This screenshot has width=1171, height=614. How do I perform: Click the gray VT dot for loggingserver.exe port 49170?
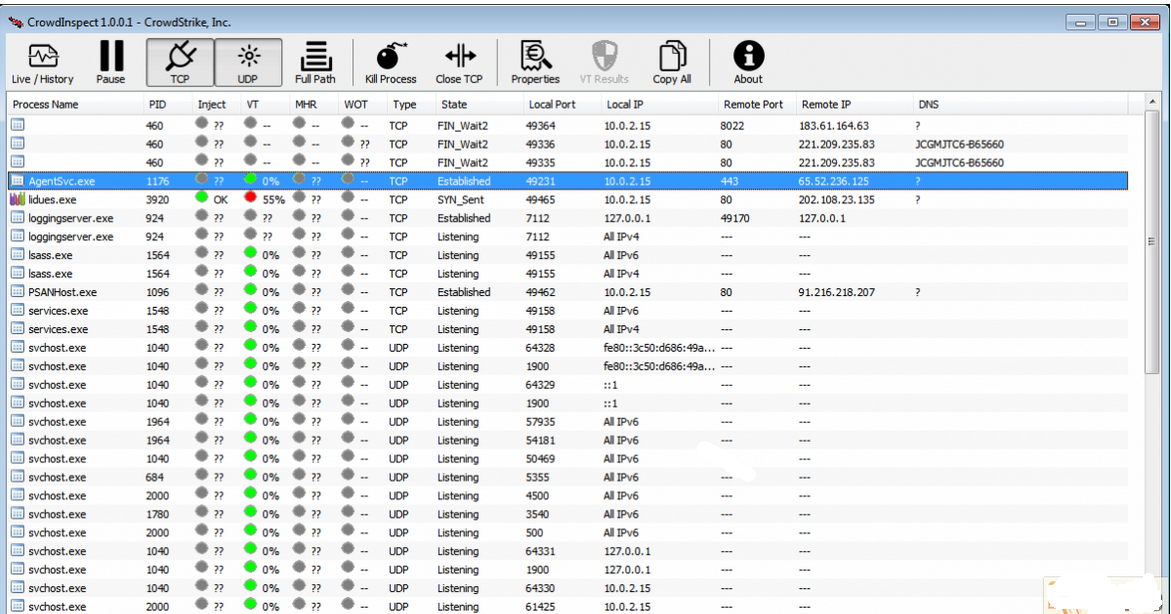(251, 217)
